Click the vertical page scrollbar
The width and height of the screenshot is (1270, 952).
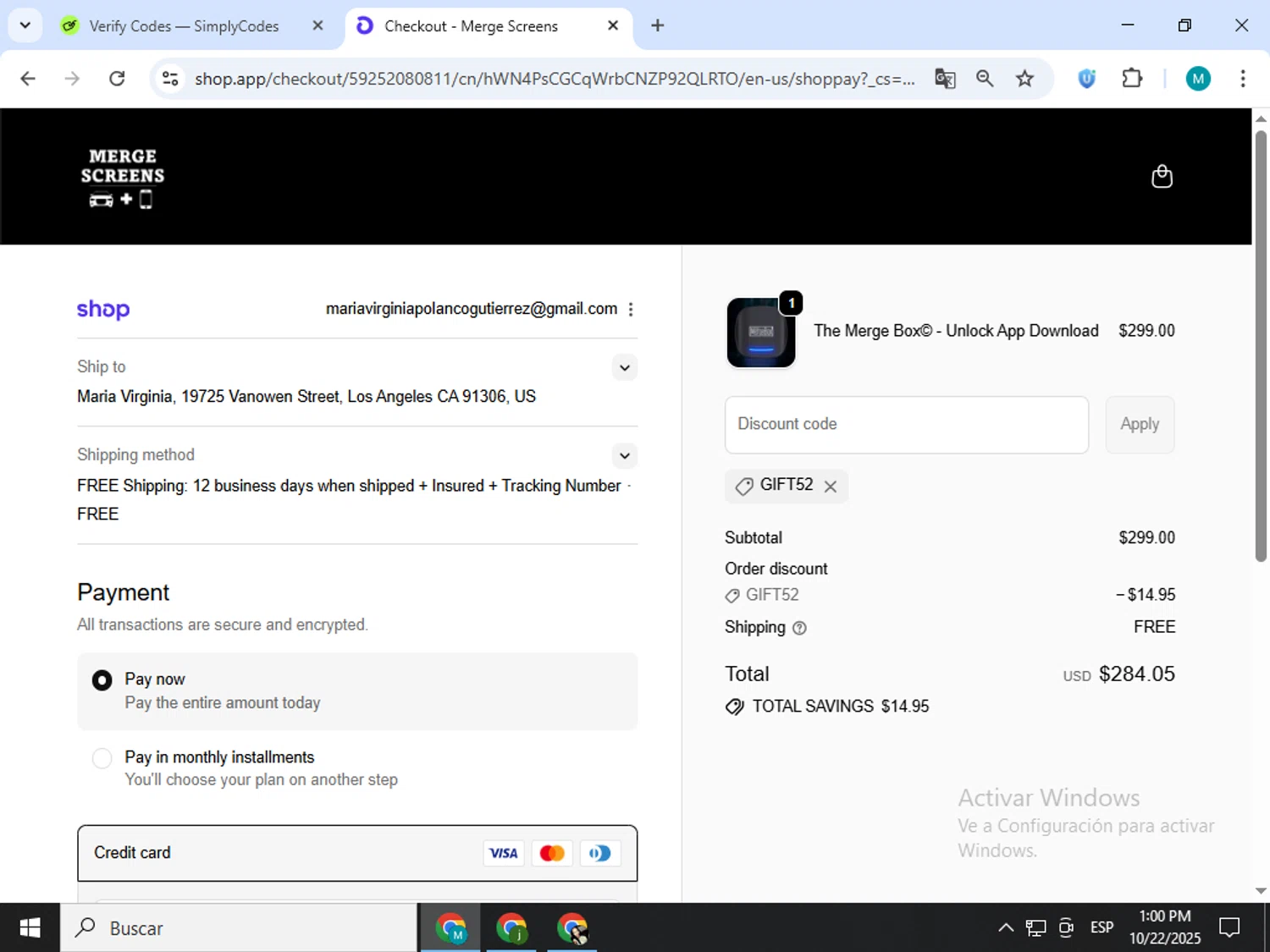tap(1261, 346)
